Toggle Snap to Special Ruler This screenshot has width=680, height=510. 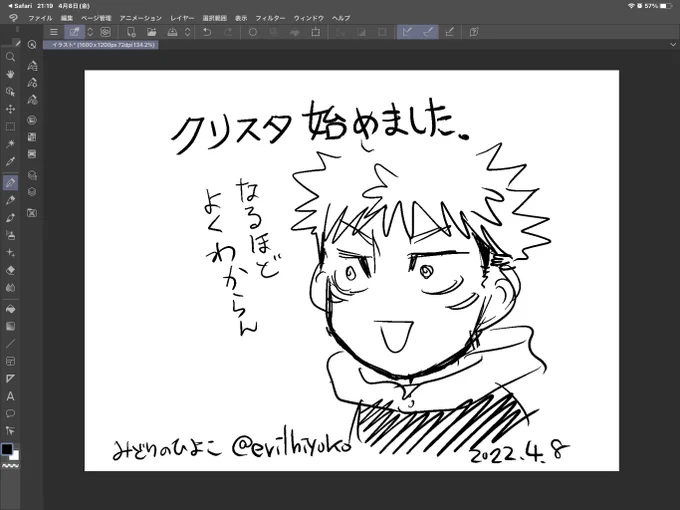428,32
